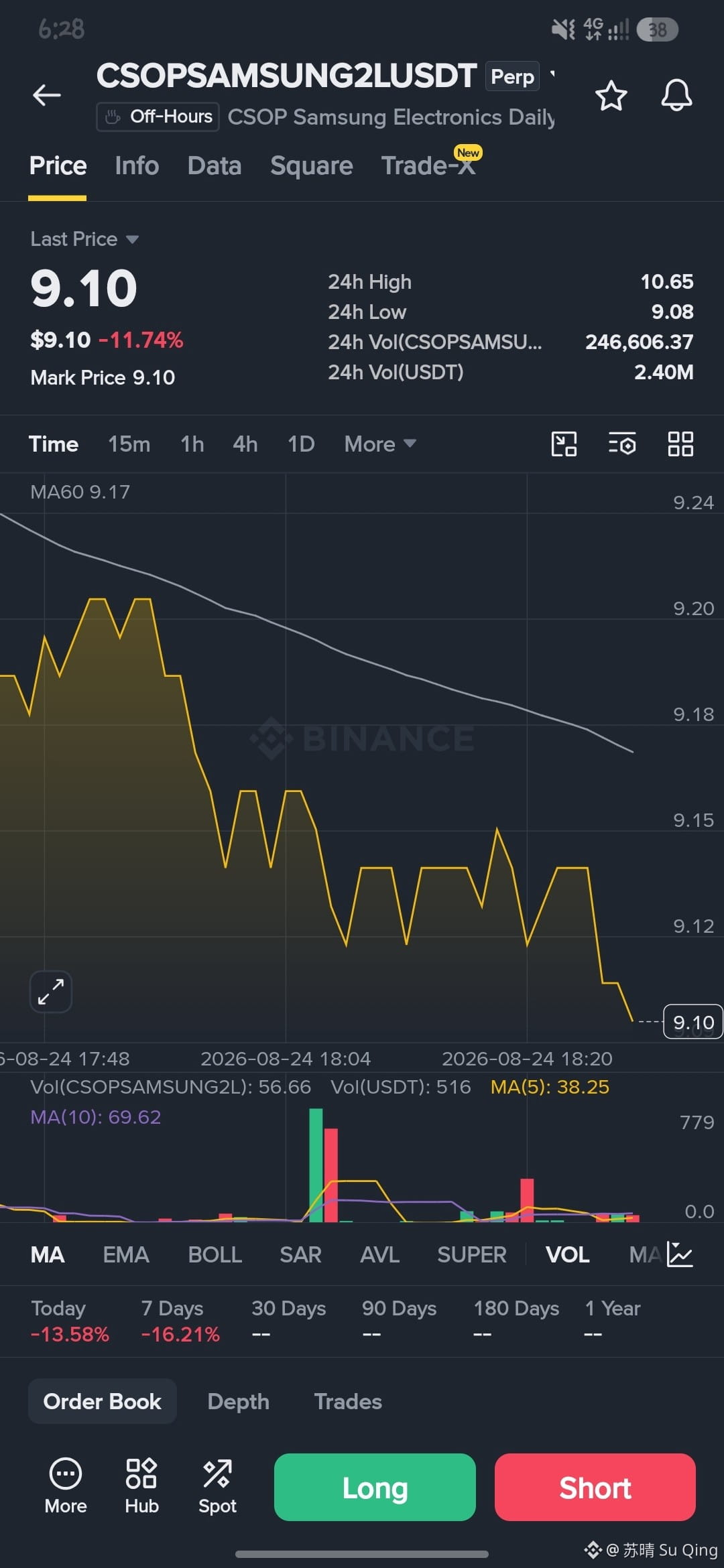Select the 1h interval
The height and width of the screenshot is (1568, 724).
(192, 444)
